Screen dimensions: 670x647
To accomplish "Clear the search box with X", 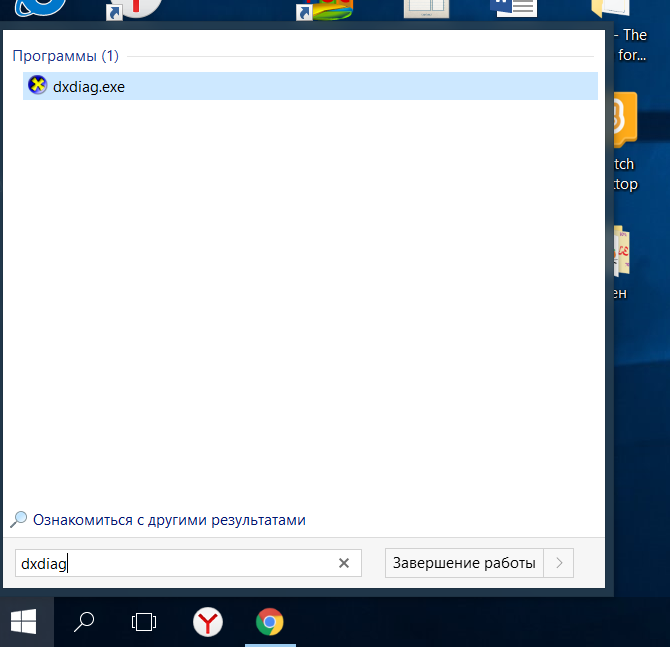I will pos(344,563).
